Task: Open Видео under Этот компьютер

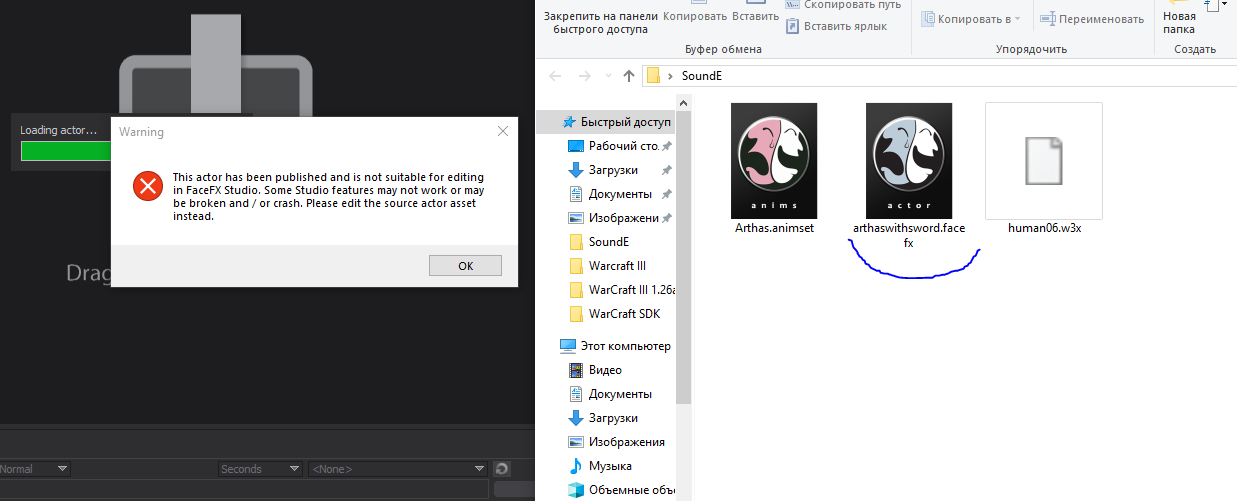Action: click(x=605, y=370)
